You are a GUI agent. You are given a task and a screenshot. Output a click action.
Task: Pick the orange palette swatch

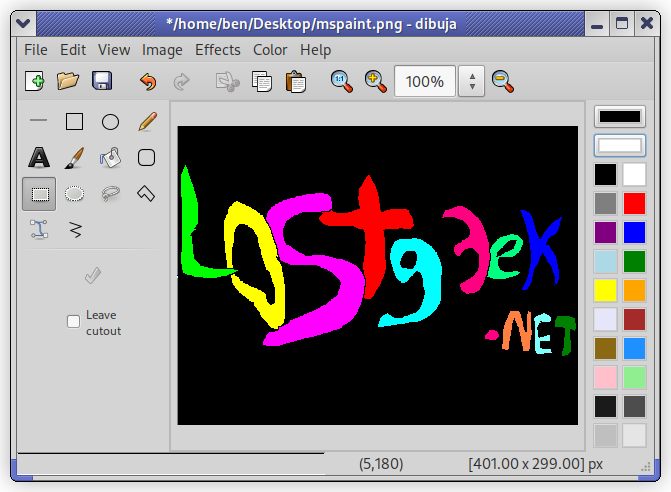point(634,290)
